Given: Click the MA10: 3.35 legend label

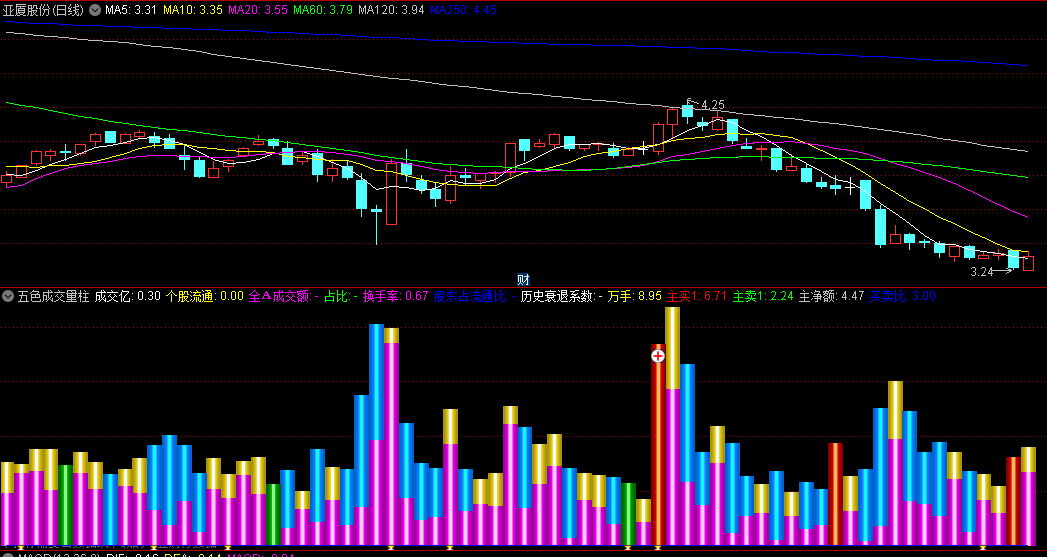Looking at the screenshot, I should point(192,10).
